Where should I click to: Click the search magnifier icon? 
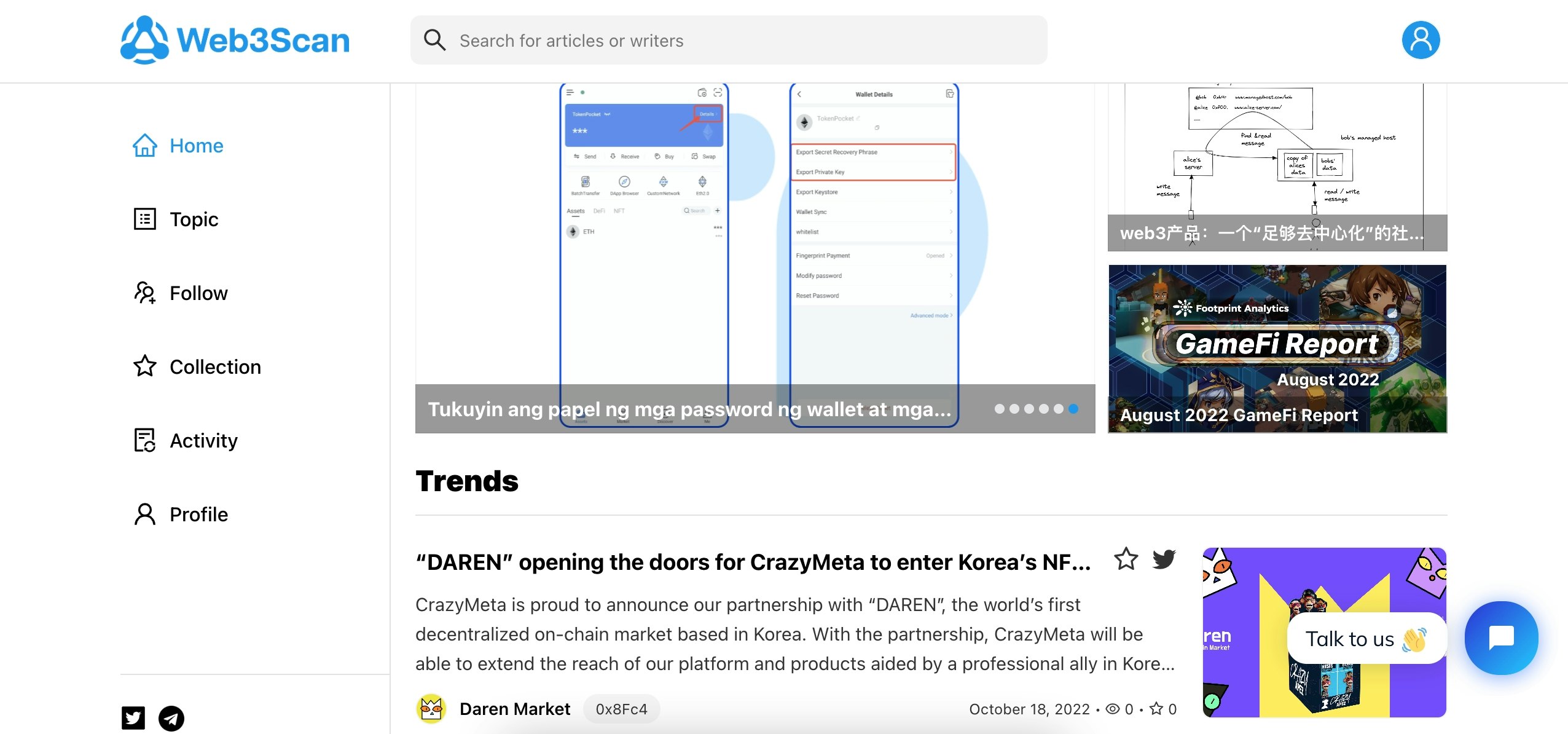(x=434, y=40)
